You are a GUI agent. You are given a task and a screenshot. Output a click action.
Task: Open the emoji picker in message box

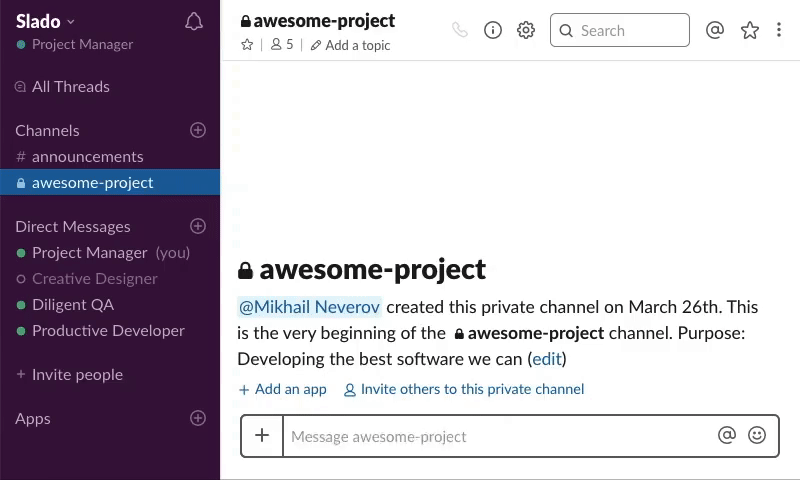[757, 435]
